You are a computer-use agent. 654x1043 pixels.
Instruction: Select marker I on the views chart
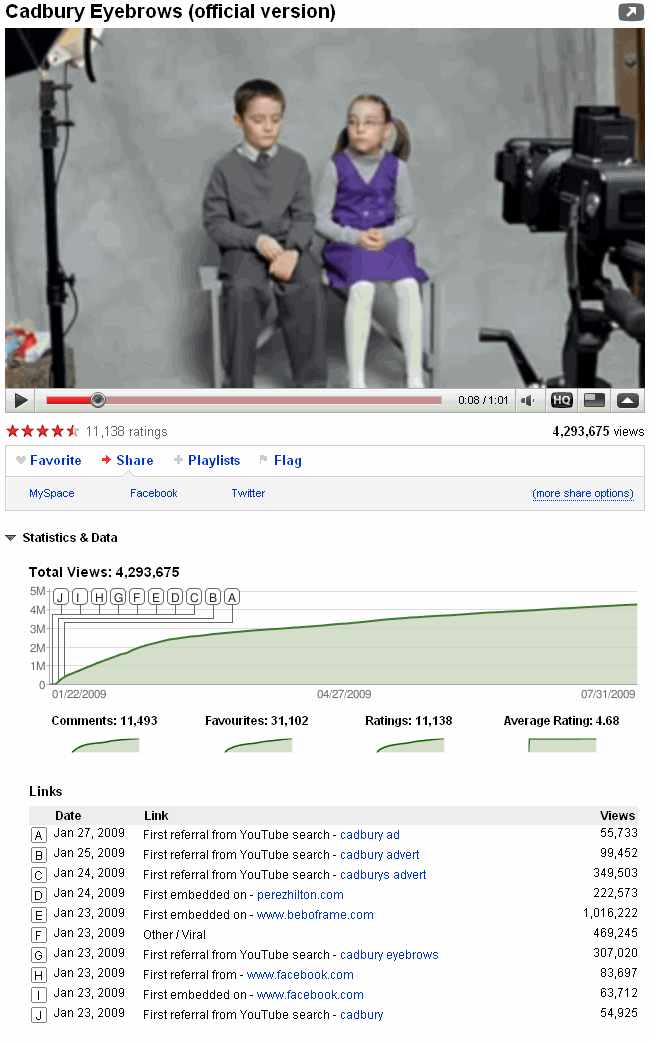pyautogui.click(x=80, y=597)
